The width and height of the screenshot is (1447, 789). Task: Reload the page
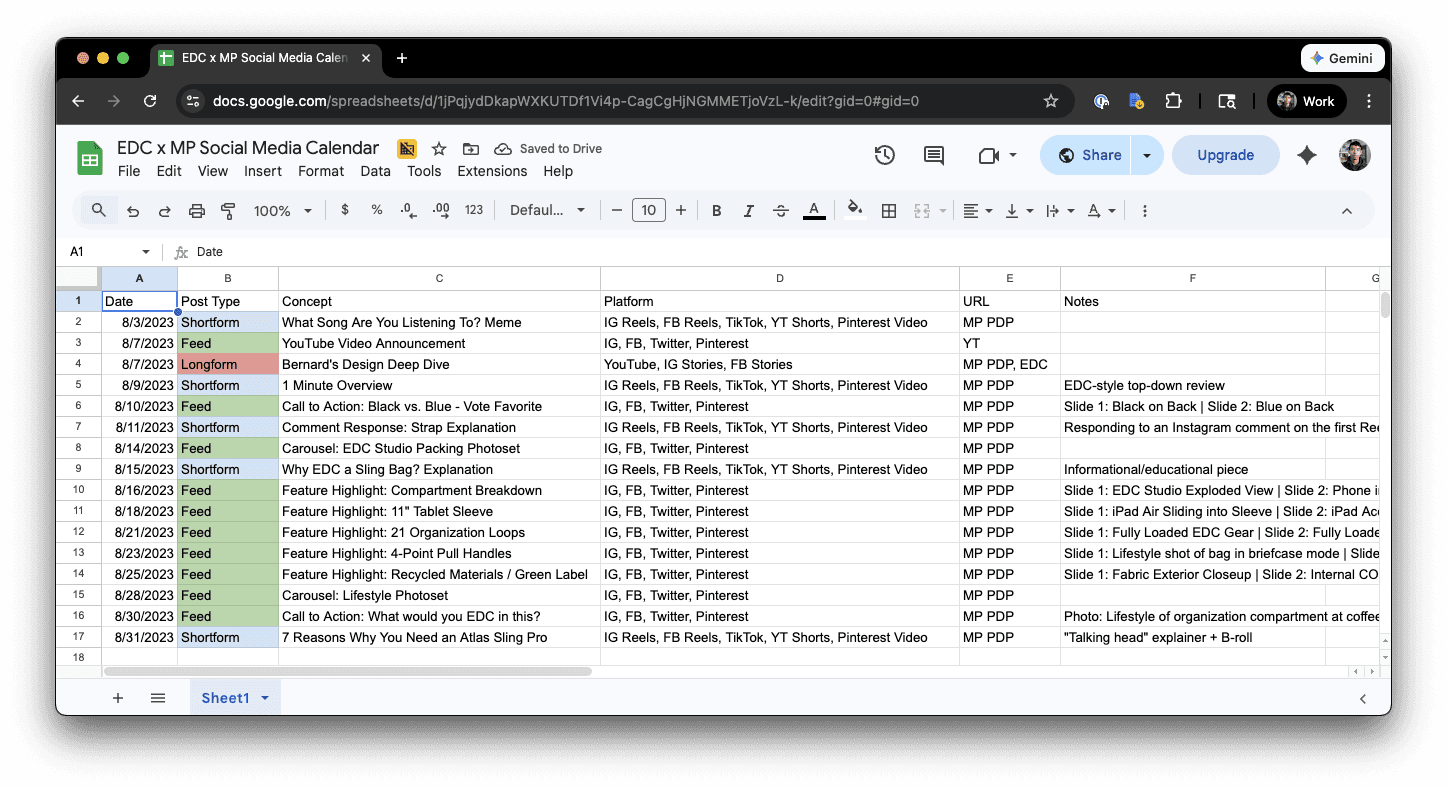pyautogui.click(x=150, y=101)
